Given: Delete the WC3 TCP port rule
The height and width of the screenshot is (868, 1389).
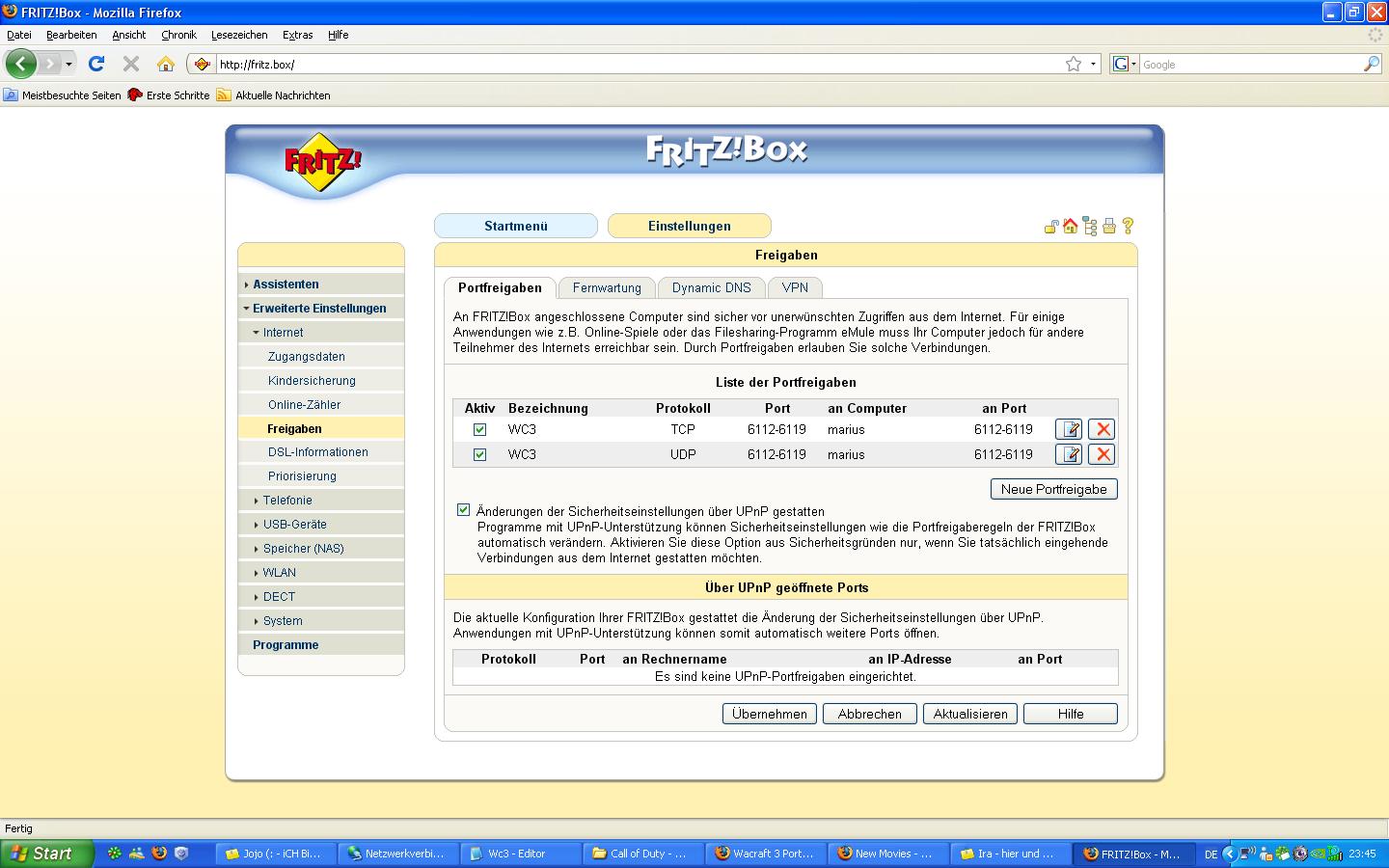Looking at the screenshot, I should click(1102, 429).
